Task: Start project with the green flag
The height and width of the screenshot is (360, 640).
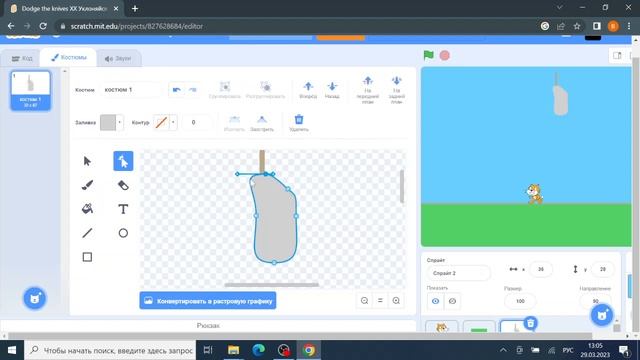Action: click(x=429, y=55)
